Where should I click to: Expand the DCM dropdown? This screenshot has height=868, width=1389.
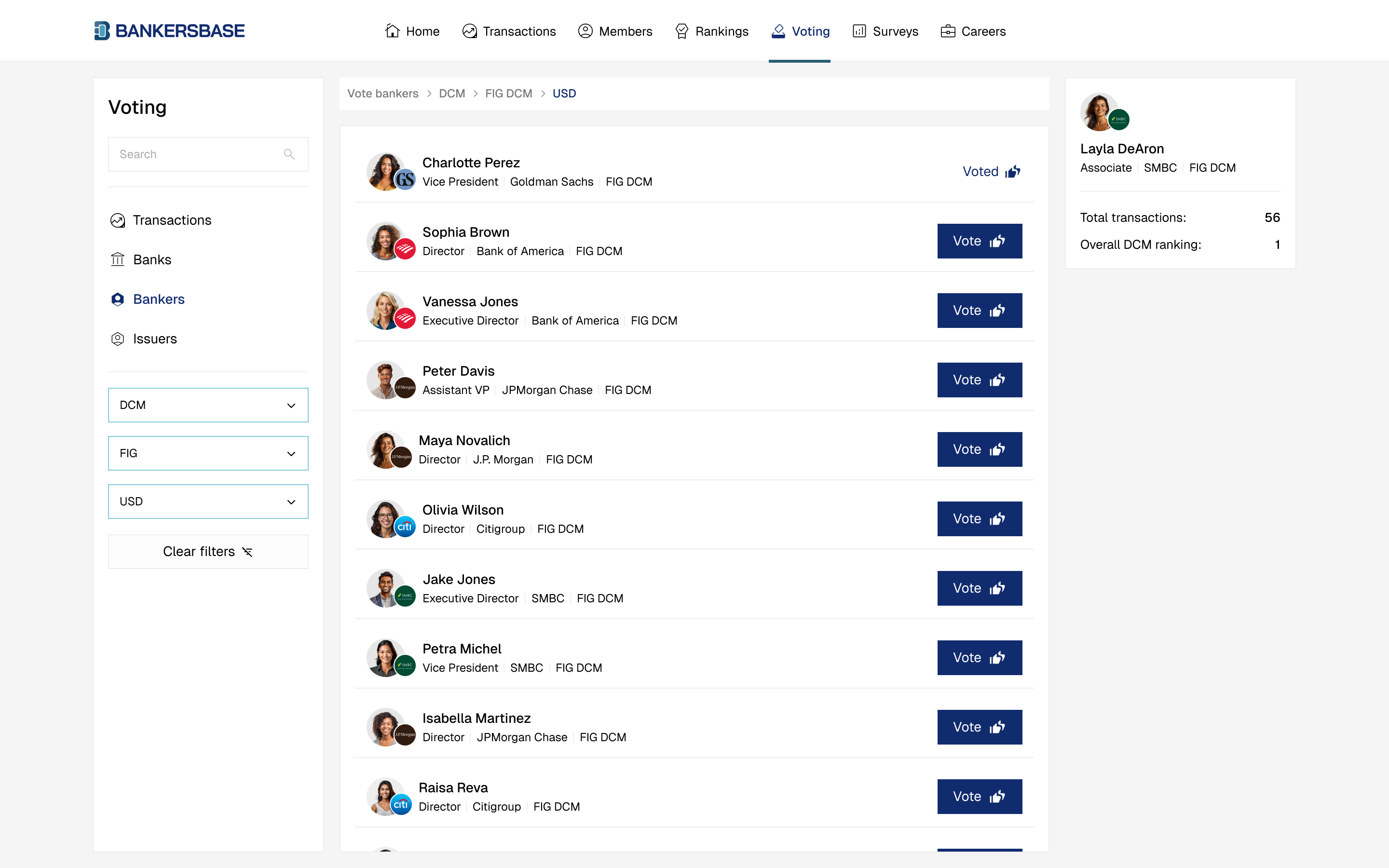[x=208, y=405]
